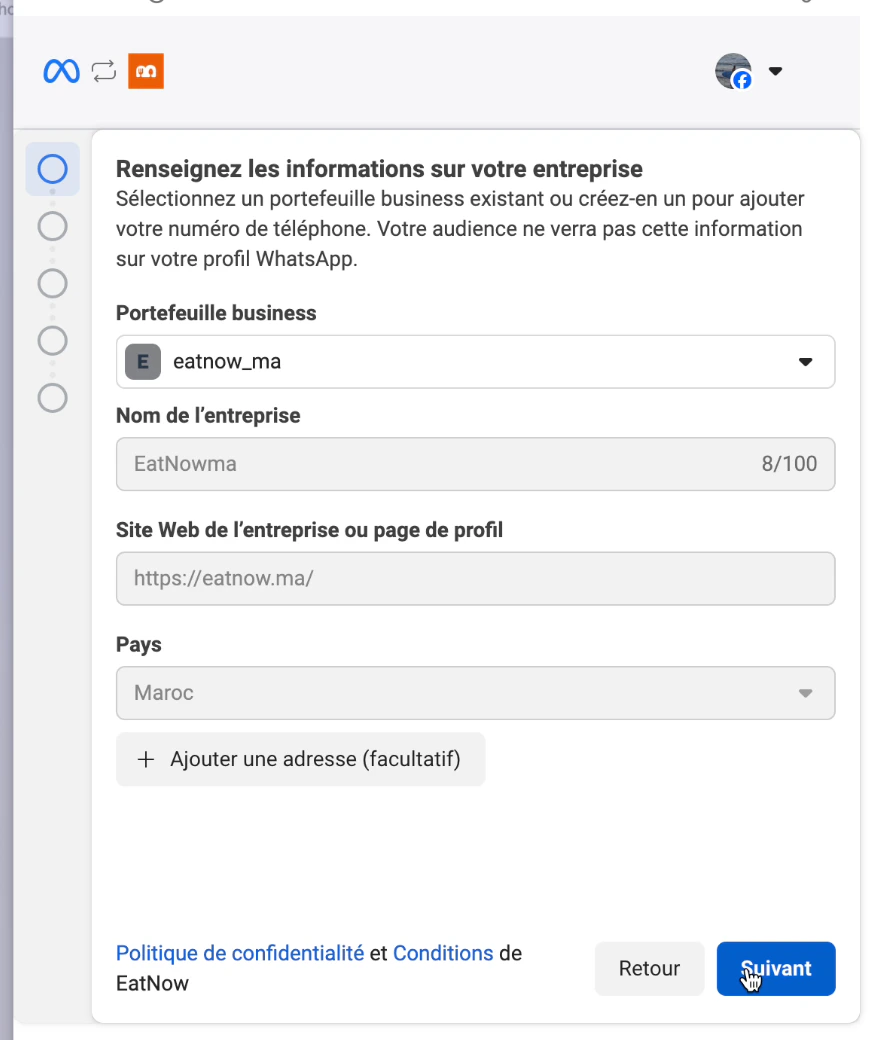Select the fourth step circle in sidebar
879x1040 pixels.
[x=52, y=341]
